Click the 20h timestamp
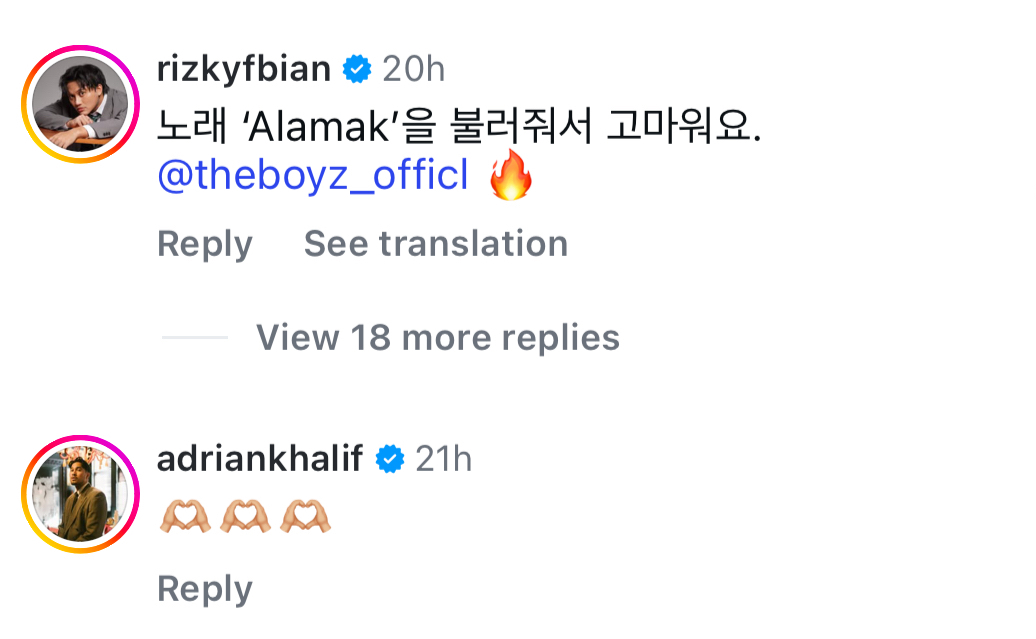 point(413,70)
